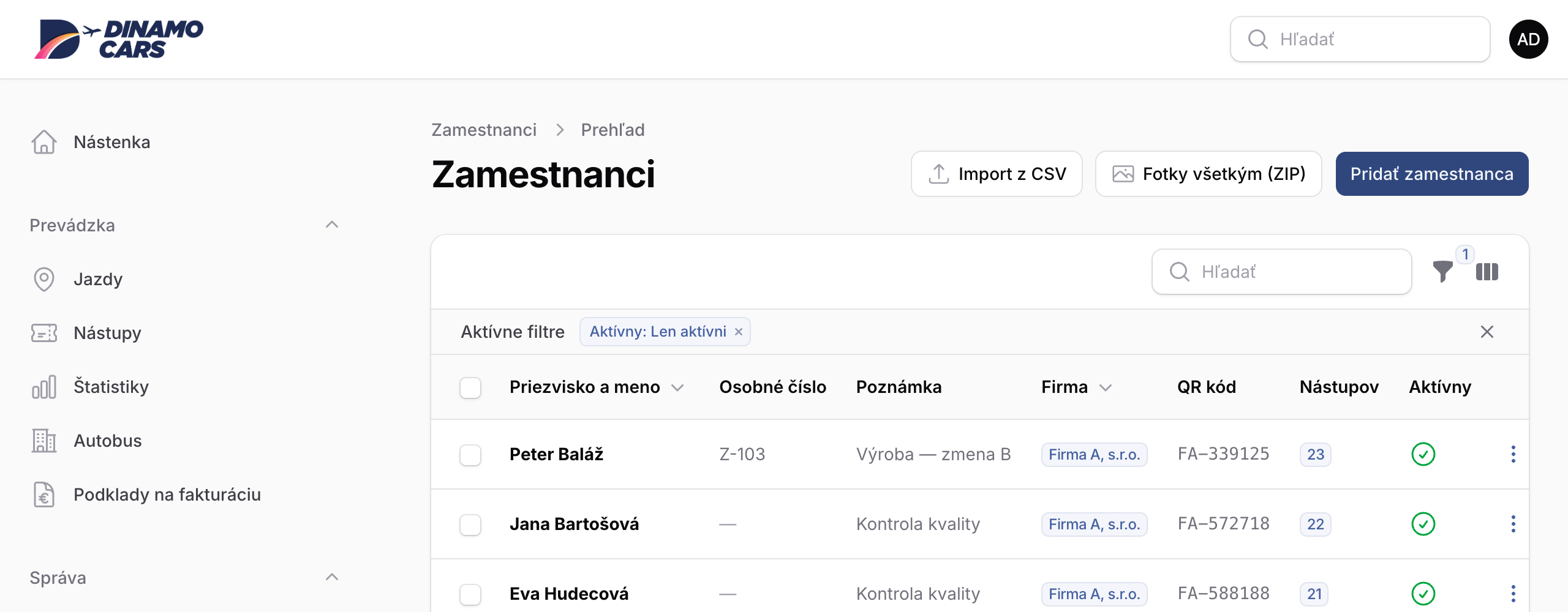
Task: Sort by the Priezvisko a meno column
Action: [x=597, y=387]
